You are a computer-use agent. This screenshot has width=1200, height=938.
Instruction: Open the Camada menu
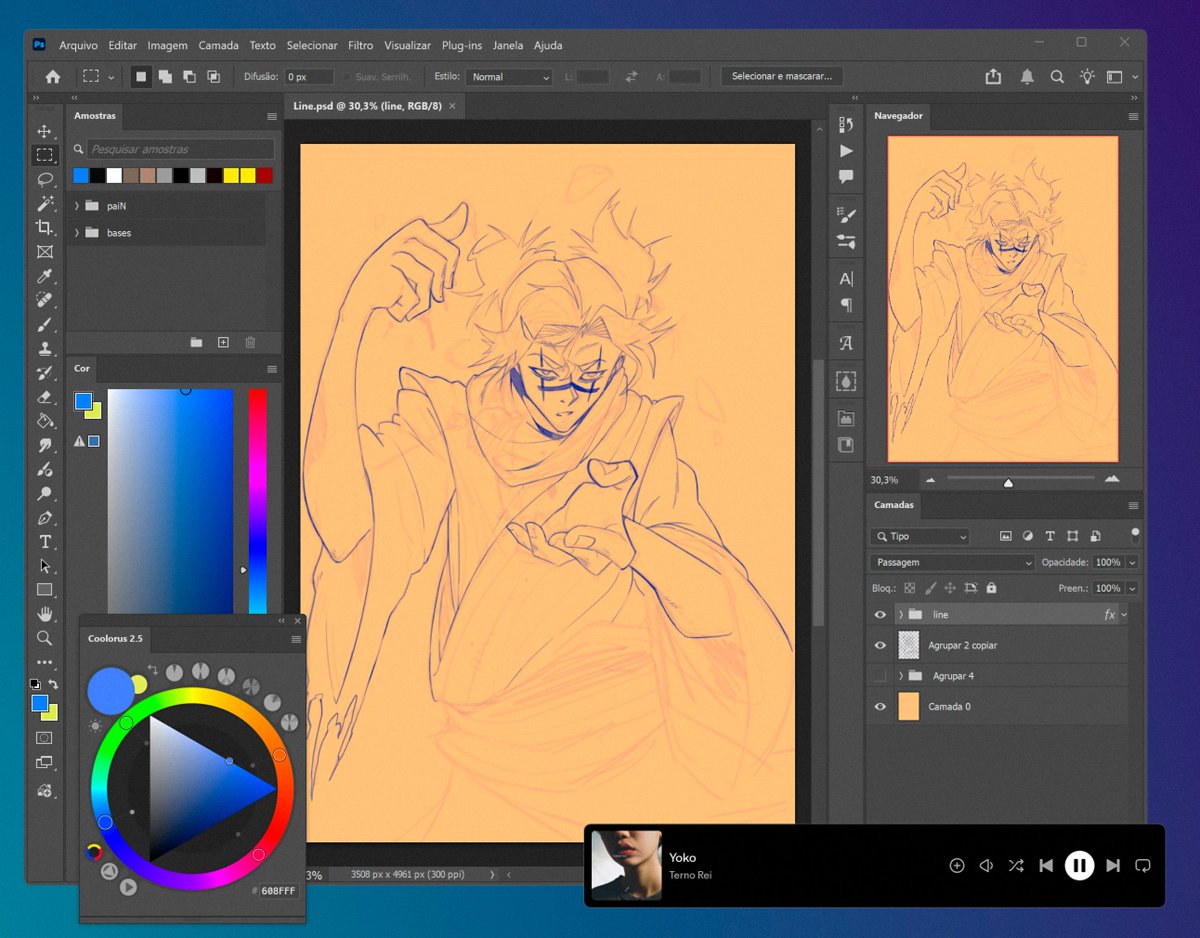[x=218, y=45]
